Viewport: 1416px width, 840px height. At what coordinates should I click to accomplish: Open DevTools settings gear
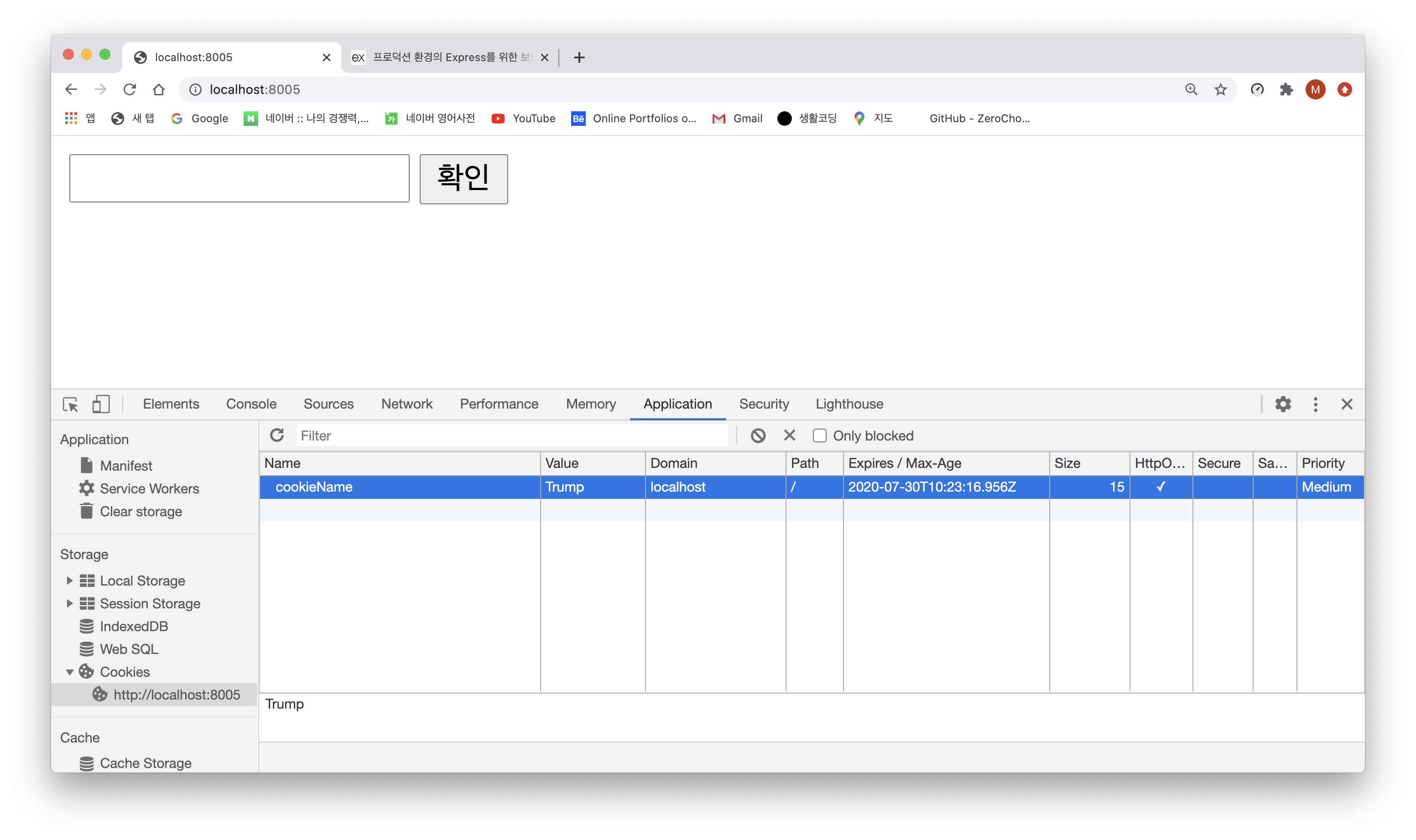(1282, 404)
